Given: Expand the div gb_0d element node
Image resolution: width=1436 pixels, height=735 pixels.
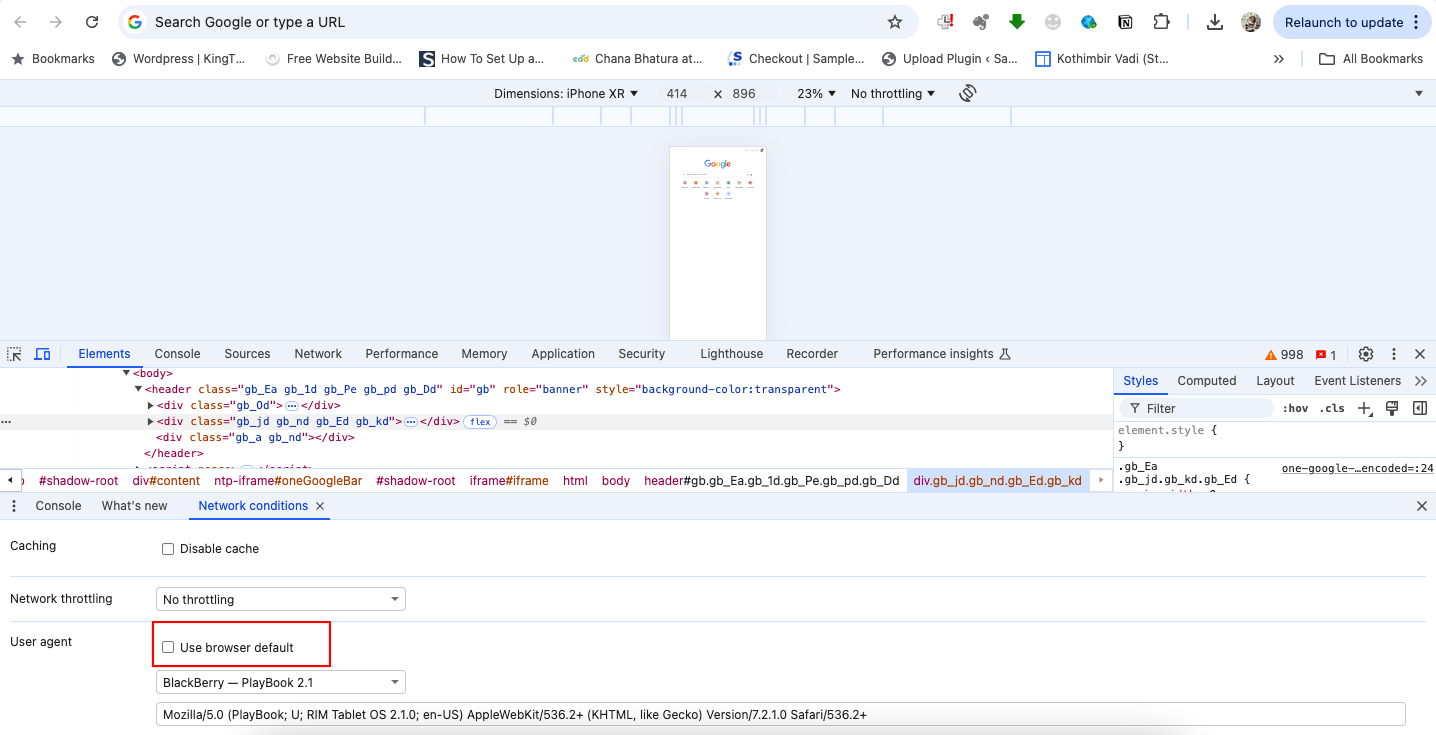Looking at the screenshot, I should [151, 405].
